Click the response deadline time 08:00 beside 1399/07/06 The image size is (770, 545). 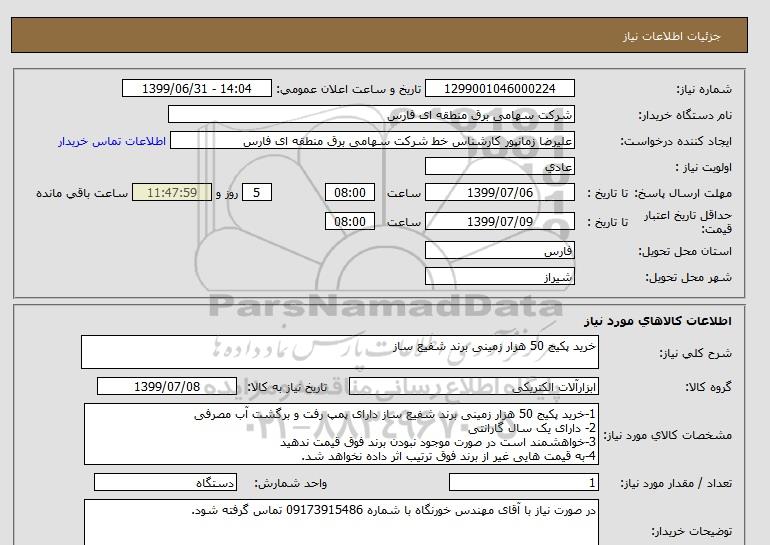(x=350, y=193)
